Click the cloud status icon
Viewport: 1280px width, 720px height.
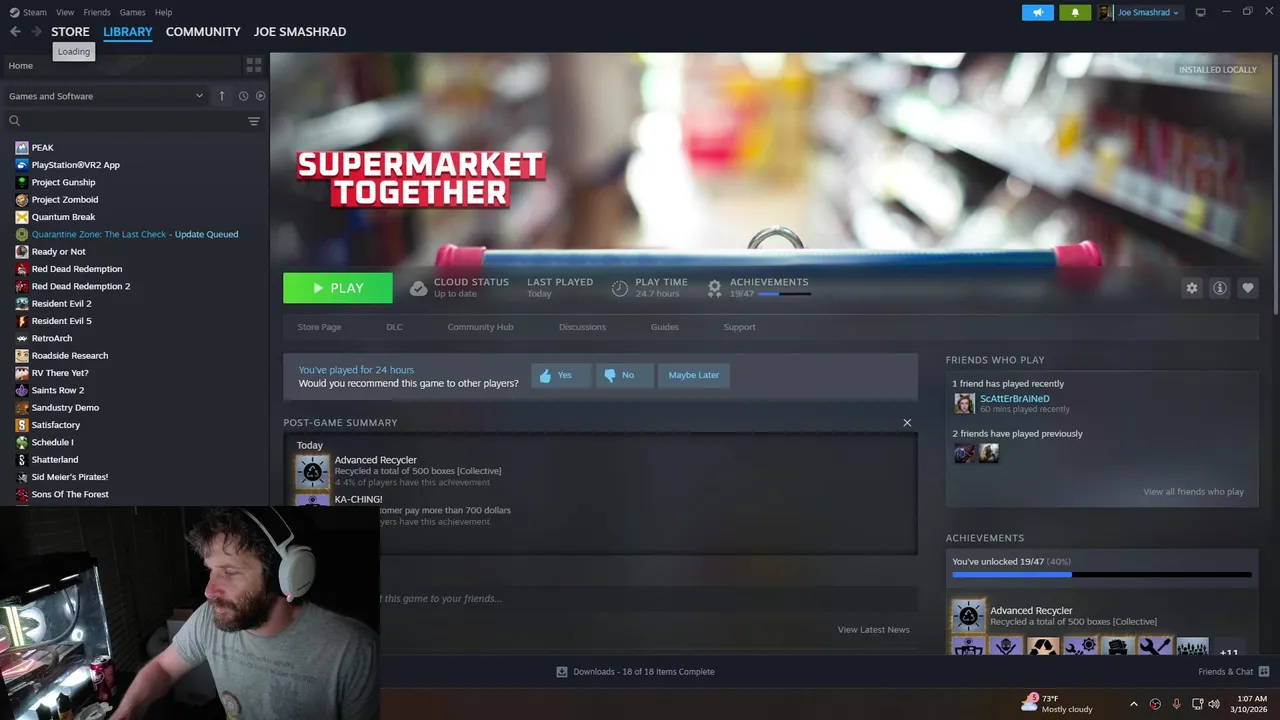point(418,288)
